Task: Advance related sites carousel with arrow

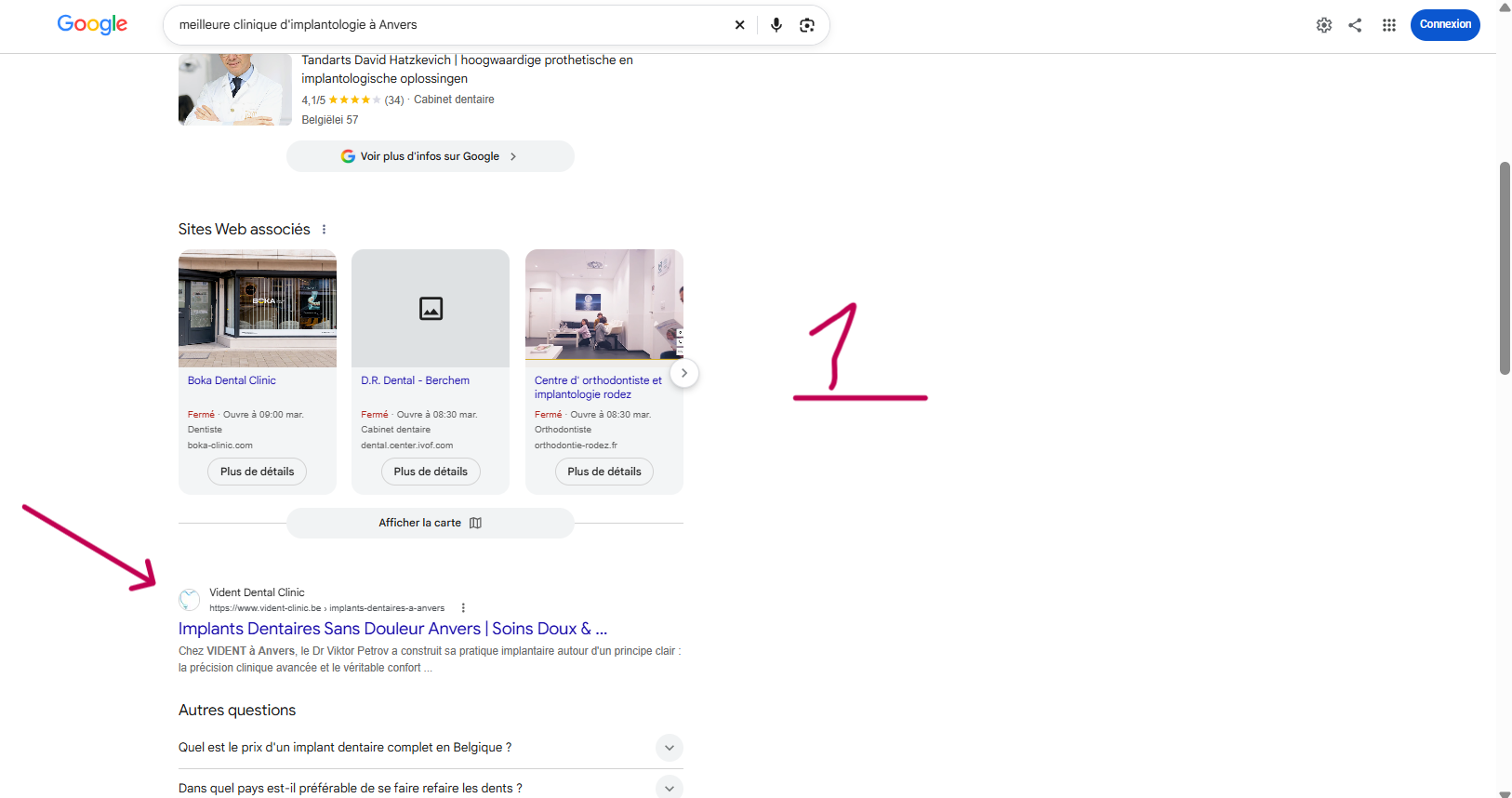Action: pos(684,373)
